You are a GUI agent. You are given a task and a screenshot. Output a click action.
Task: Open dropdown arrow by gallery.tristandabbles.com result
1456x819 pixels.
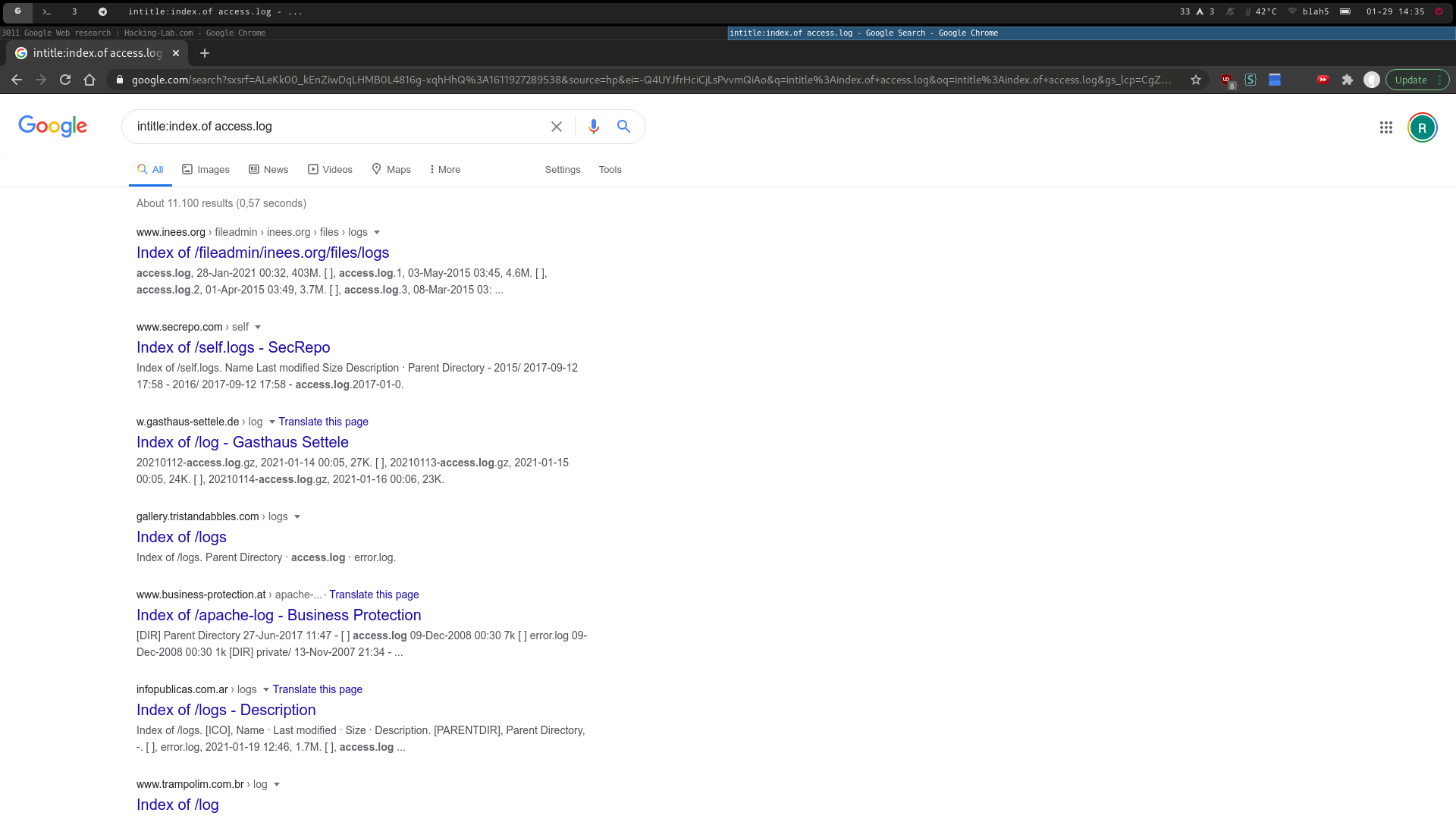click(297, 517)
